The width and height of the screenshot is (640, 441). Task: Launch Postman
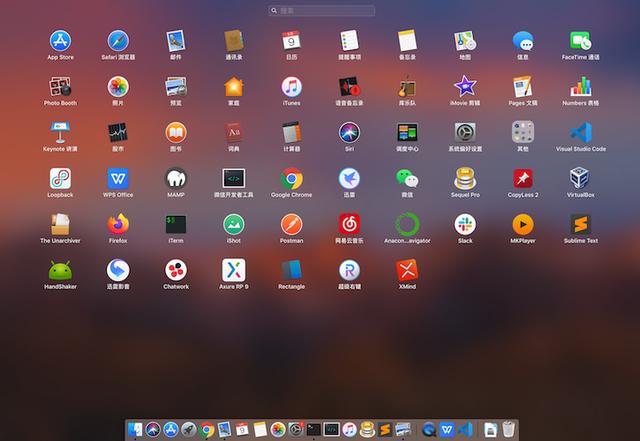point(291,224)
